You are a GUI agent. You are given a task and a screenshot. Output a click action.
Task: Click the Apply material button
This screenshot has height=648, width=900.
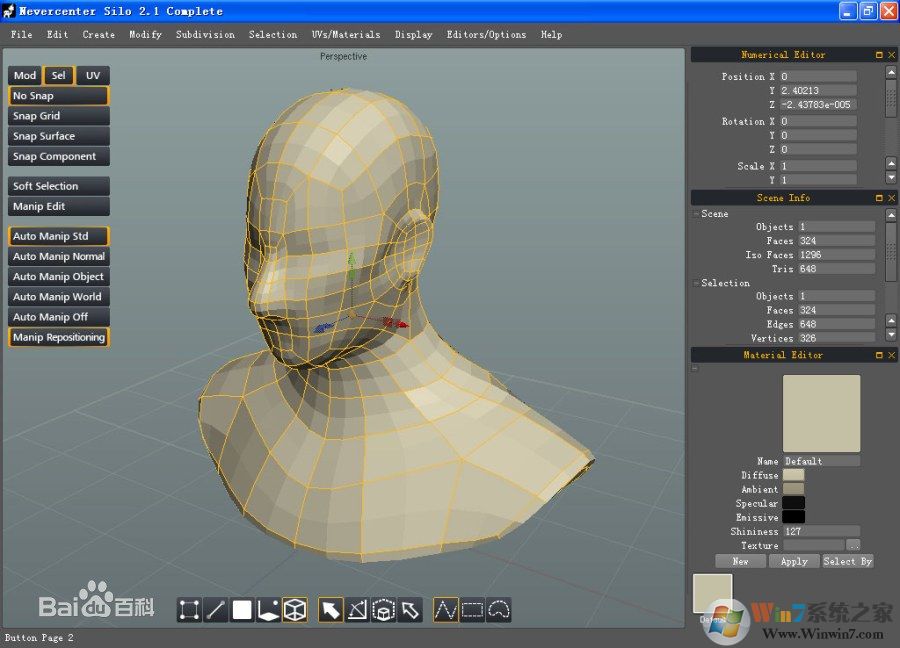click(x=794, y=561)
